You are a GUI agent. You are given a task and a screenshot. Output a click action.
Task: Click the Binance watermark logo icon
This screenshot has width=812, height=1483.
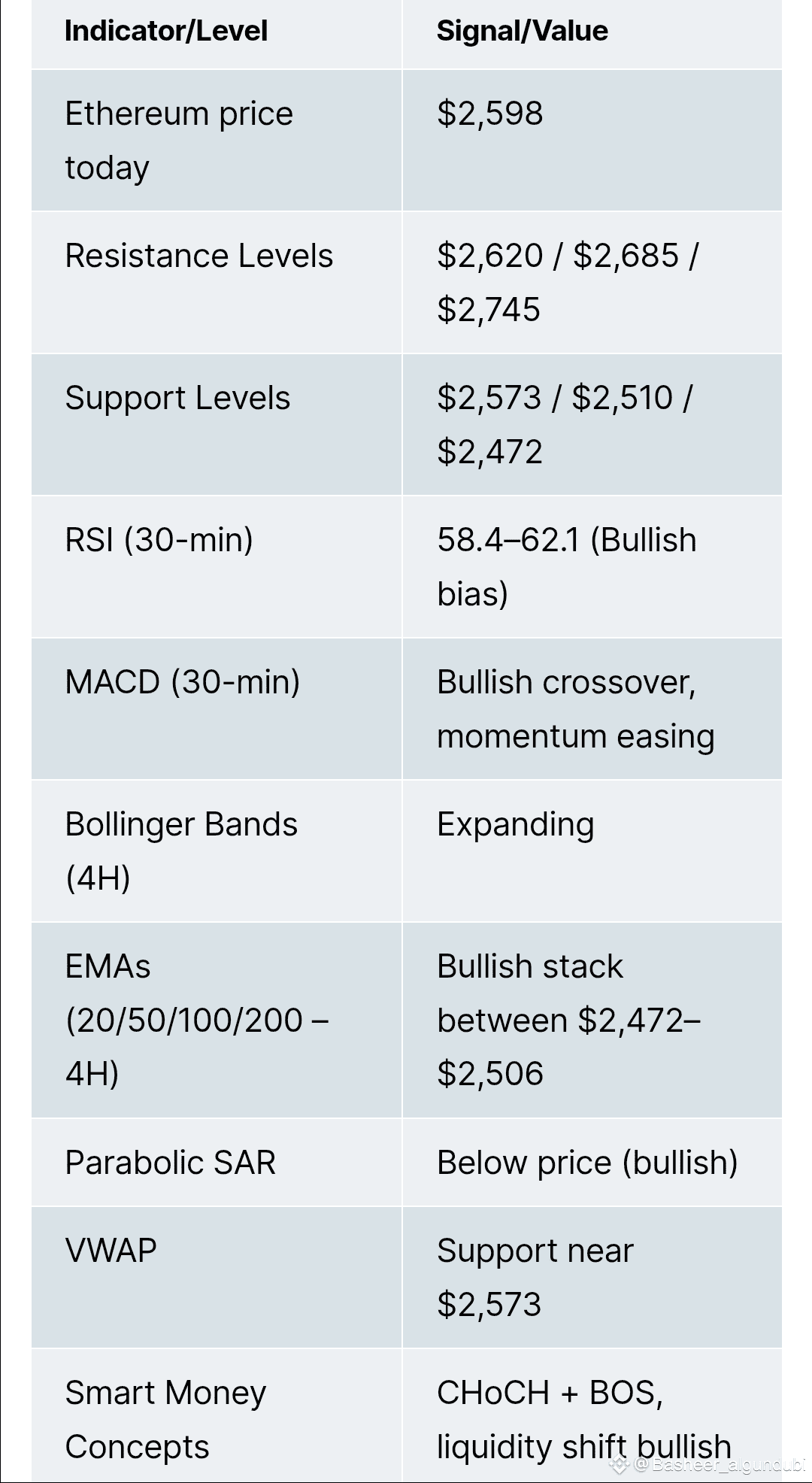pyautogui.click(x=620, y=1464)
